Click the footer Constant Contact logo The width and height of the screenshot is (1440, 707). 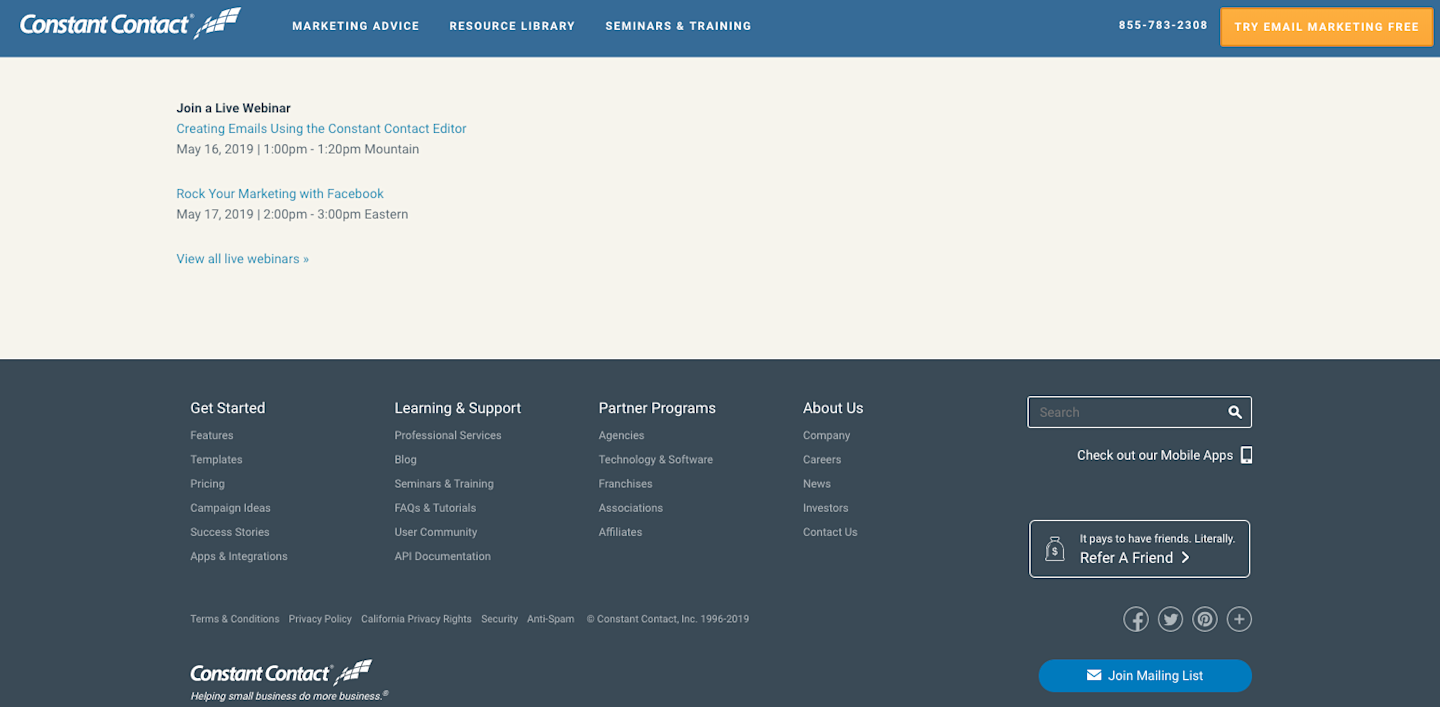(x=281, y=672)
